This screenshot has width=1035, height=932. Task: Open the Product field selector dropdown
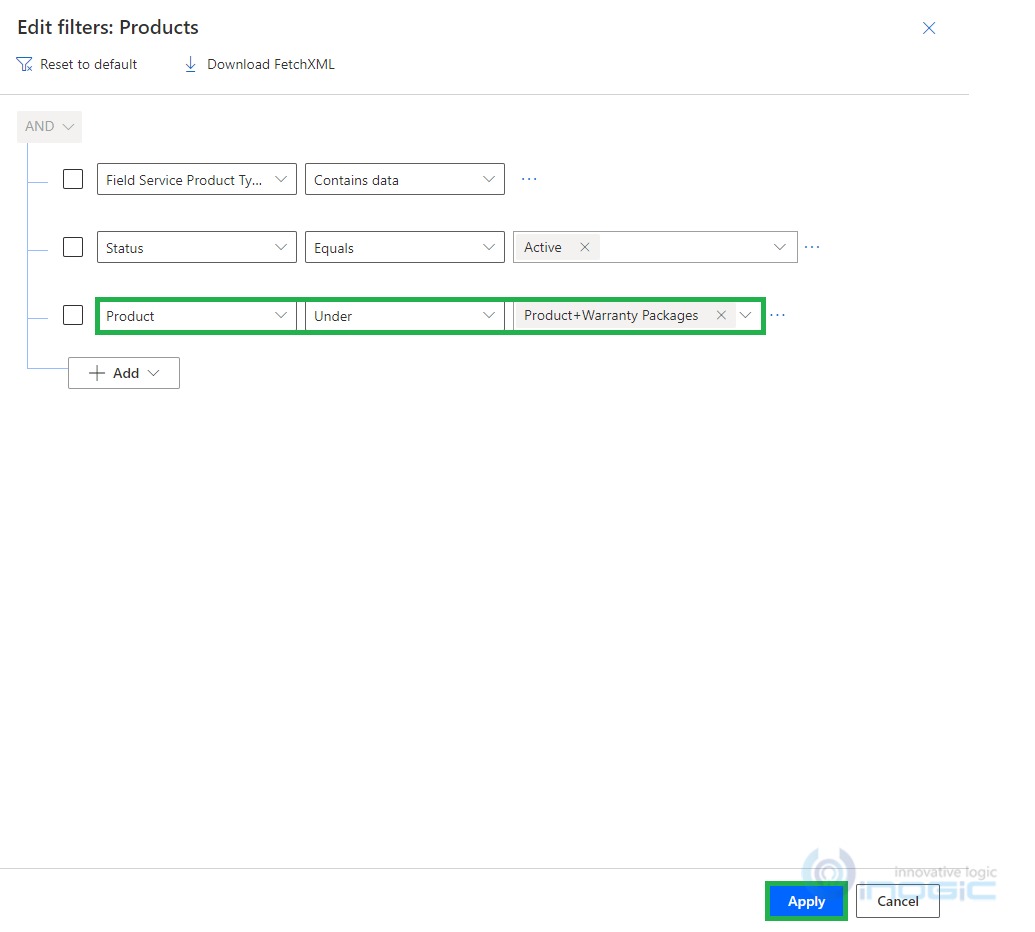pyautogui.click(x=281, y=315)
